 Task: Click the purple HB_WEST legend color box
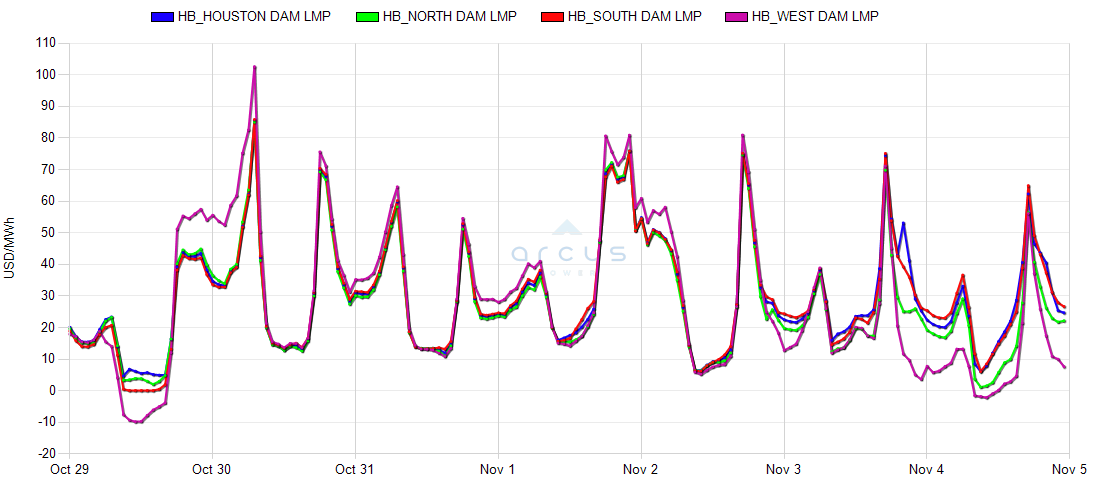pos(741,17)
